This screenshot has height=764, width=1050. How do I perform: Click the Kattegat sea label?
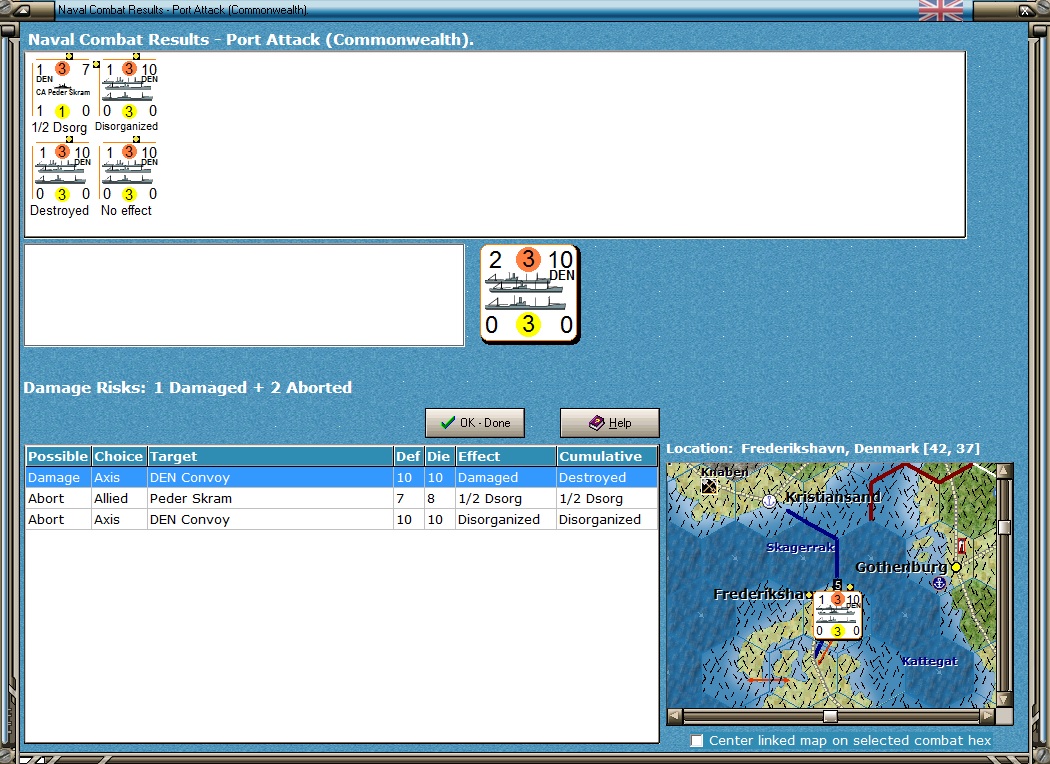click(x=929, y=662)
